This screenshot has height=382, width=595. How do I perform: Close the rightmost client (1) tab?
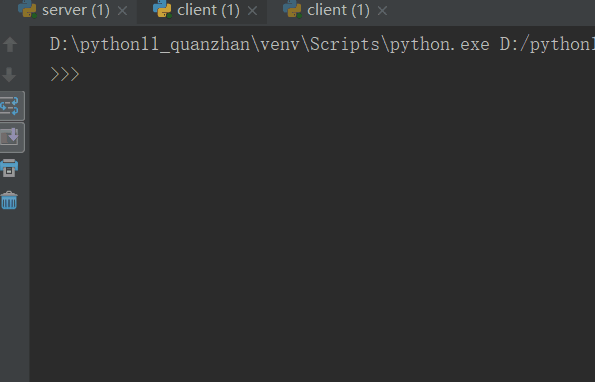pos(382,11)
